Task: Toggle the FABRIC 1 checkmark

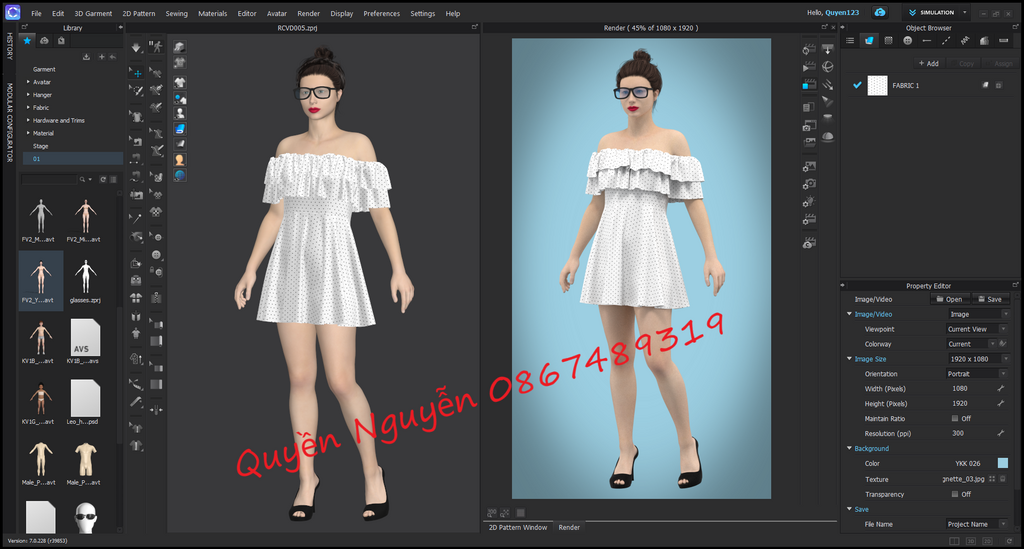Action: [x=857, y=86]
